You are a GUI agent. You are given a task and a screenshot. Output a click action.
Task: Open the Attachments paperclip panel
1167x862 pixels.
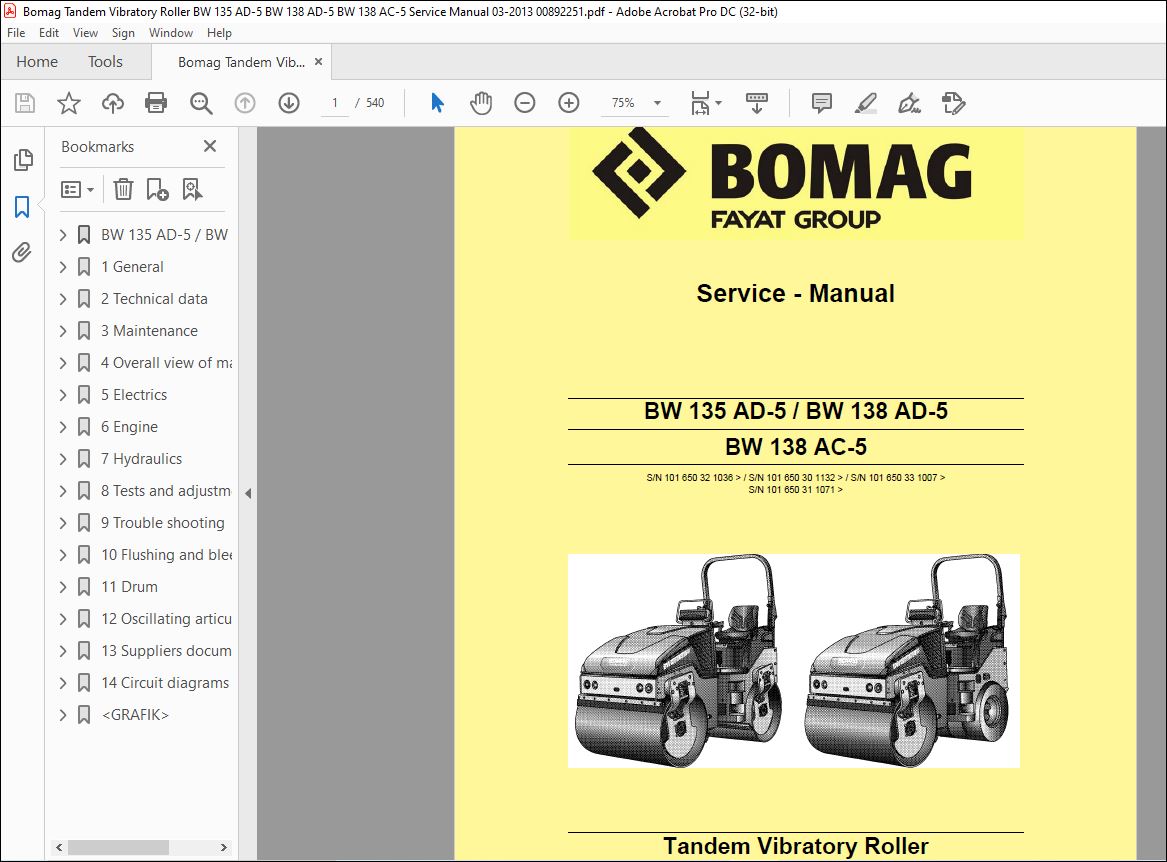[x=22, y=253]
